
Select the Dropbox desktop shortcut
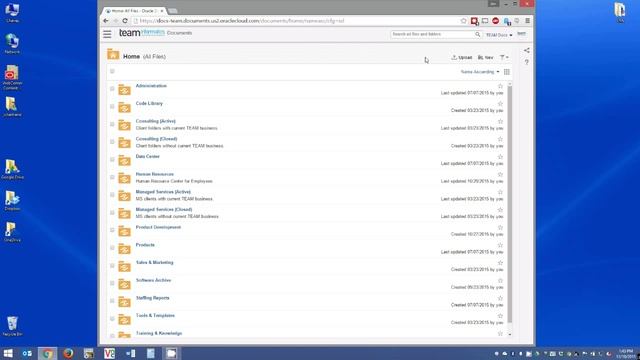(12, 201)
